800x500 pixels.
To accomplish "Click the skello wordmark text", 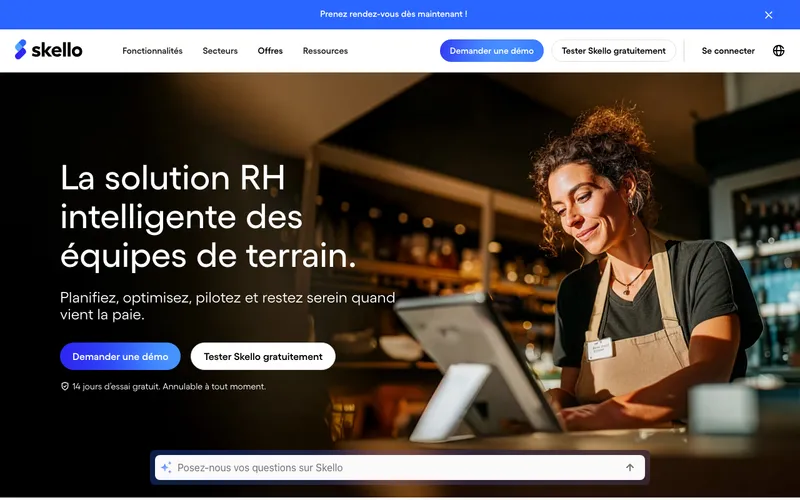I will point(57,50).
